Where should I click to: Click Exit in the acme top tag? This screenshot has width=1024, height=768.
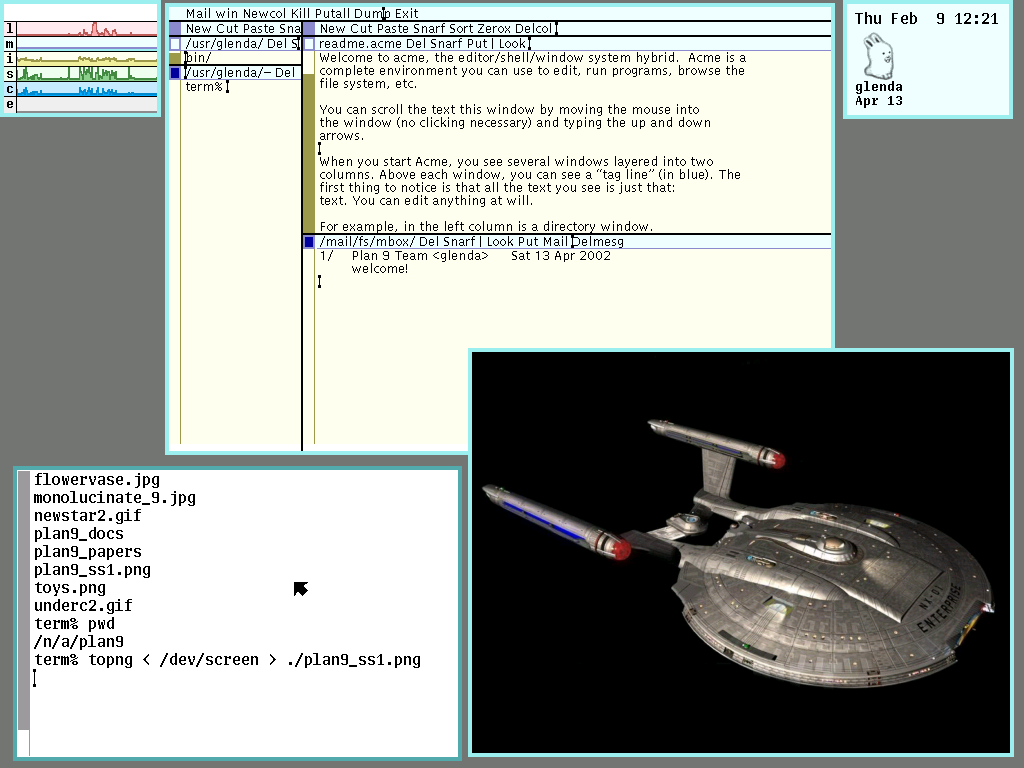406,14
